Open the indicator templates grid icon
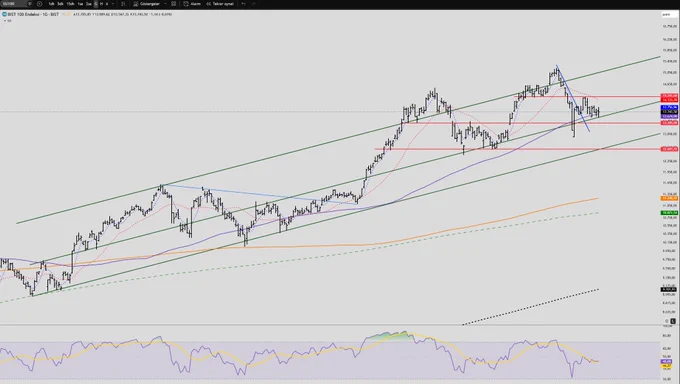This screenshot has width=680, height=384. [173, 4]
